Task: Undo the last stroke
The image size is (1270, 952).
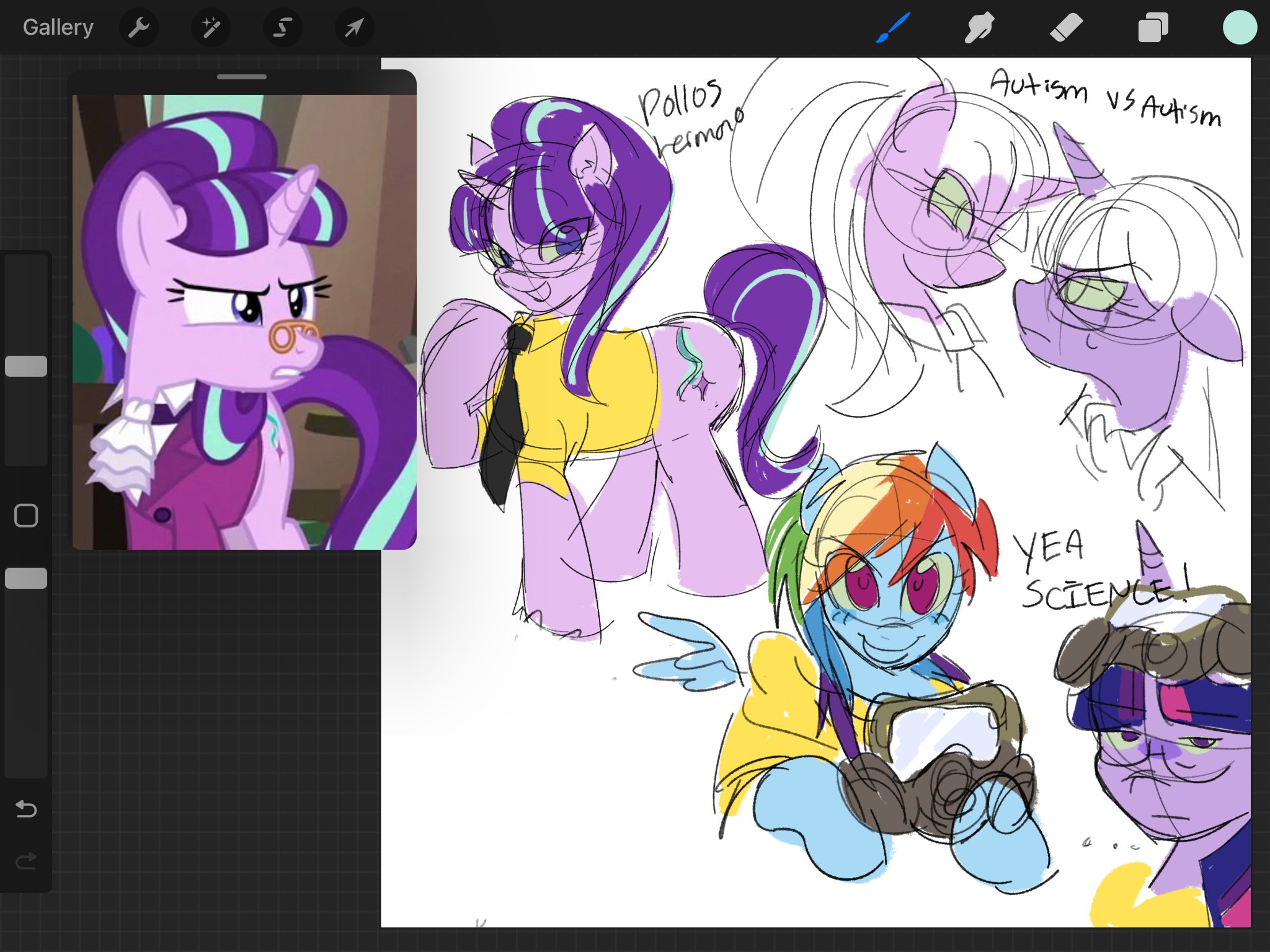Action: 26,809
